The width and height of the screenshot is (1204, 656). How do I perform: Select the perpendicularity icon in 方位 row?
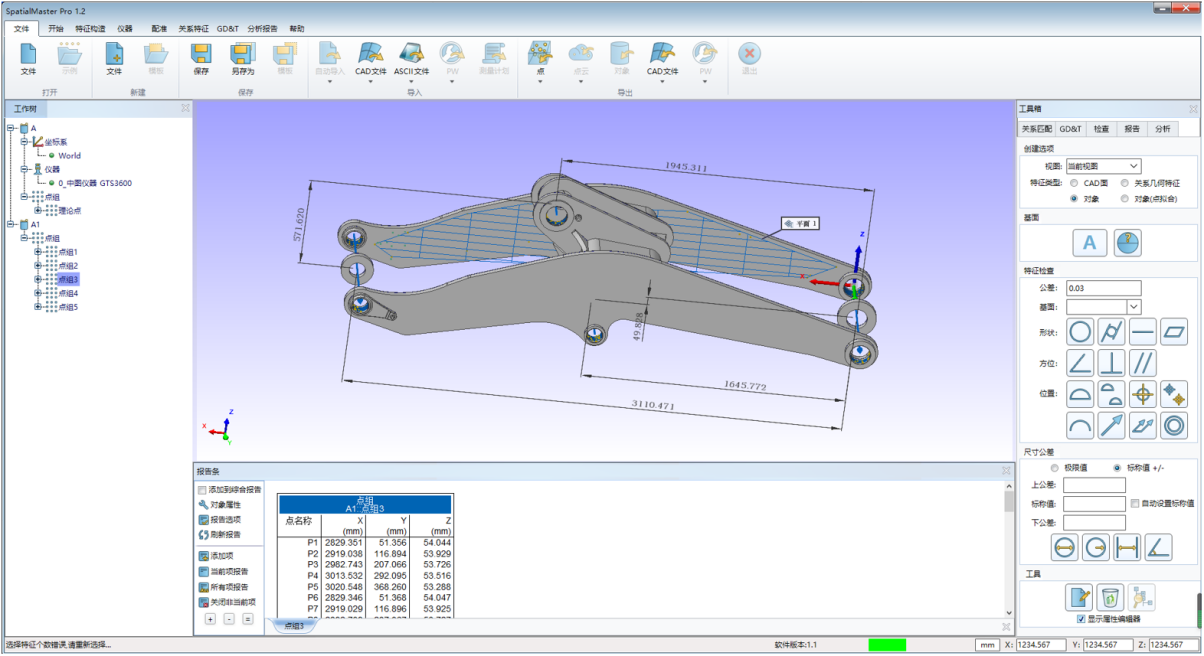point(1111,362)
